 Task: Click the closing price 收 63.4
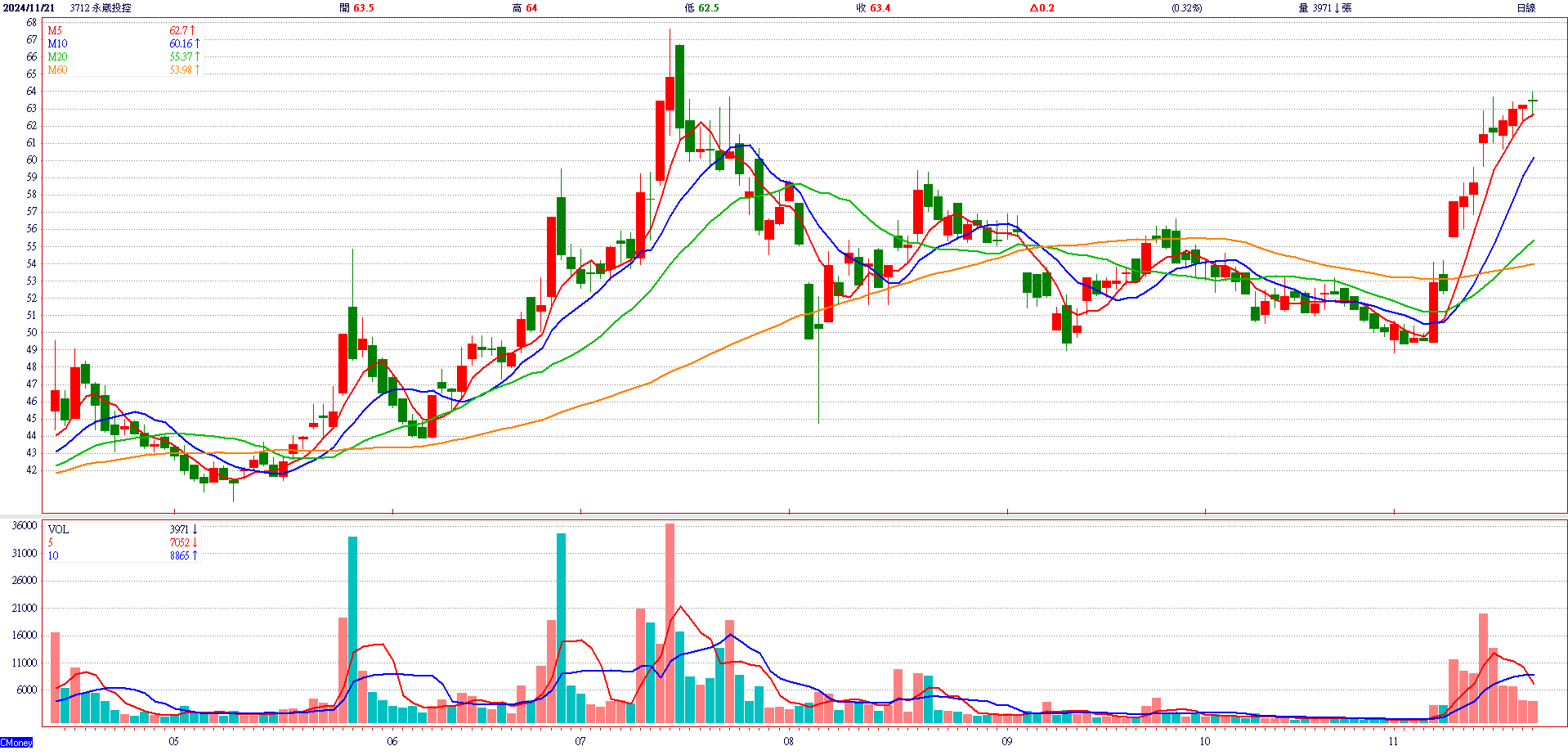pyautogui.click(x=873, y=7)
